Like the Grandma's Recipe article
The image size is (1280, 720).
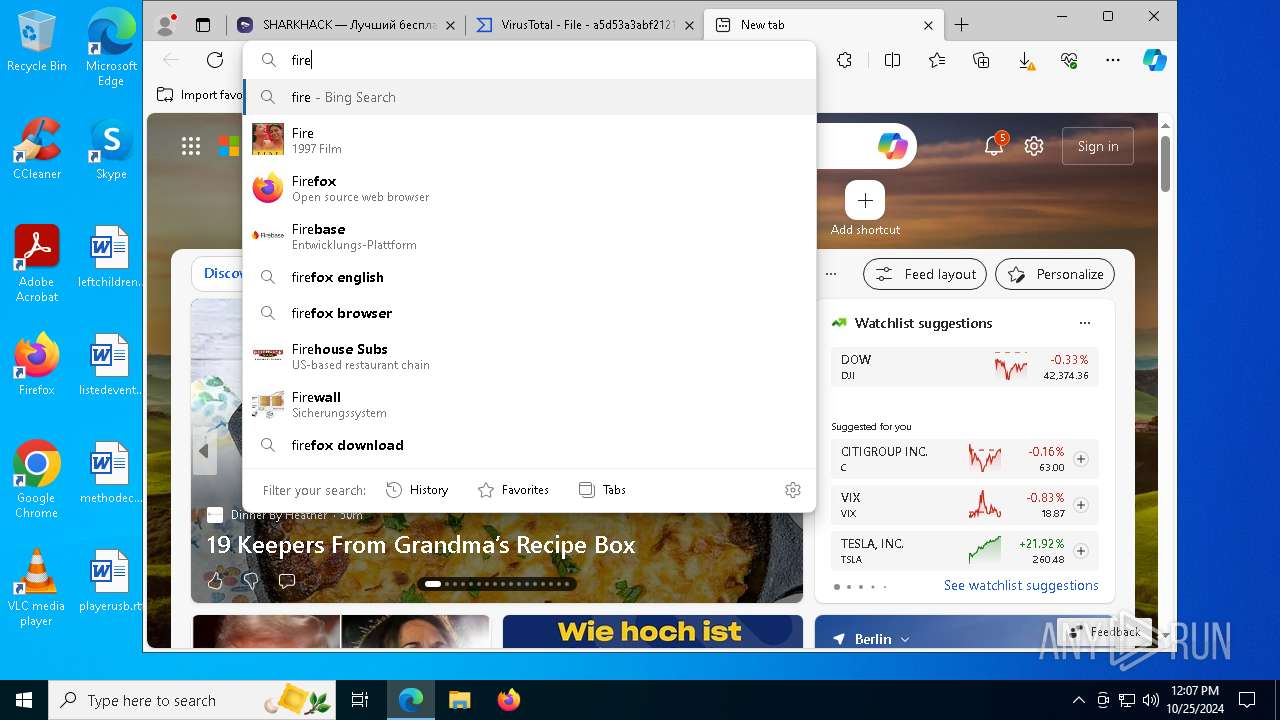coord(215,581)
